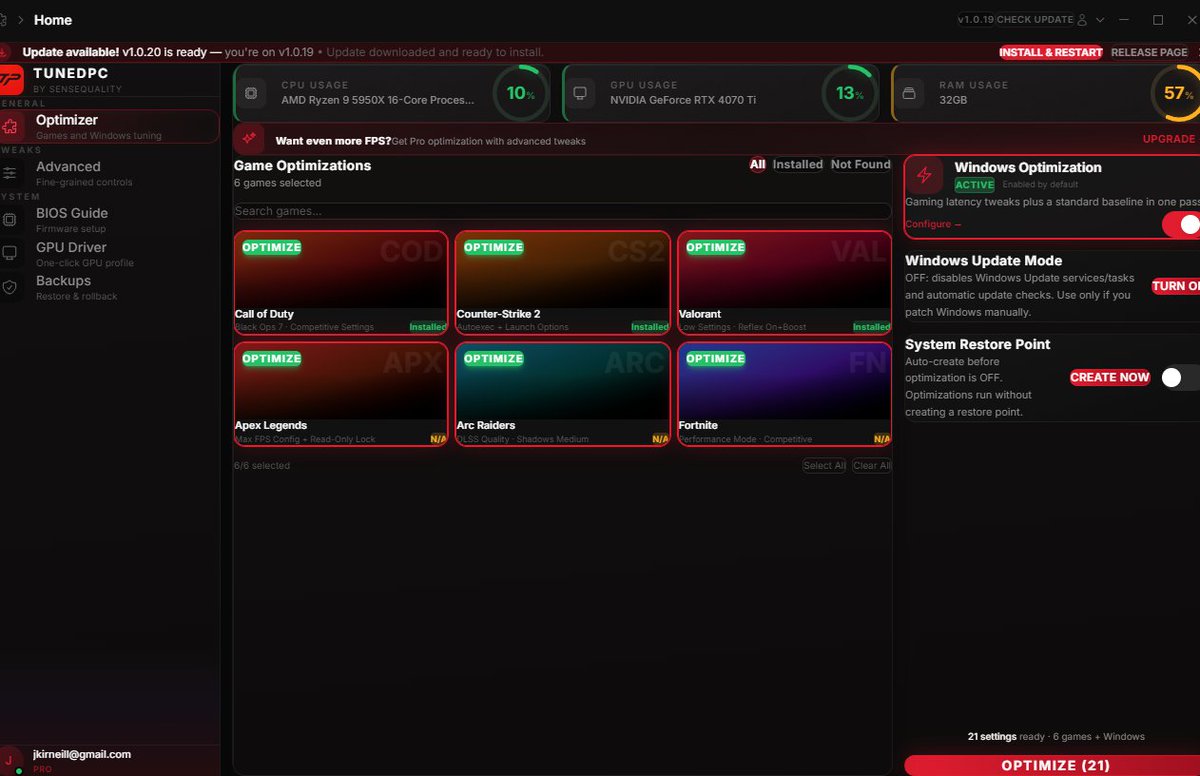This screenshot has width=1200, height=776.
Task: Toggle OPTIMIZE badge on Counter-Strike 2 card
Action: point(493,247)
